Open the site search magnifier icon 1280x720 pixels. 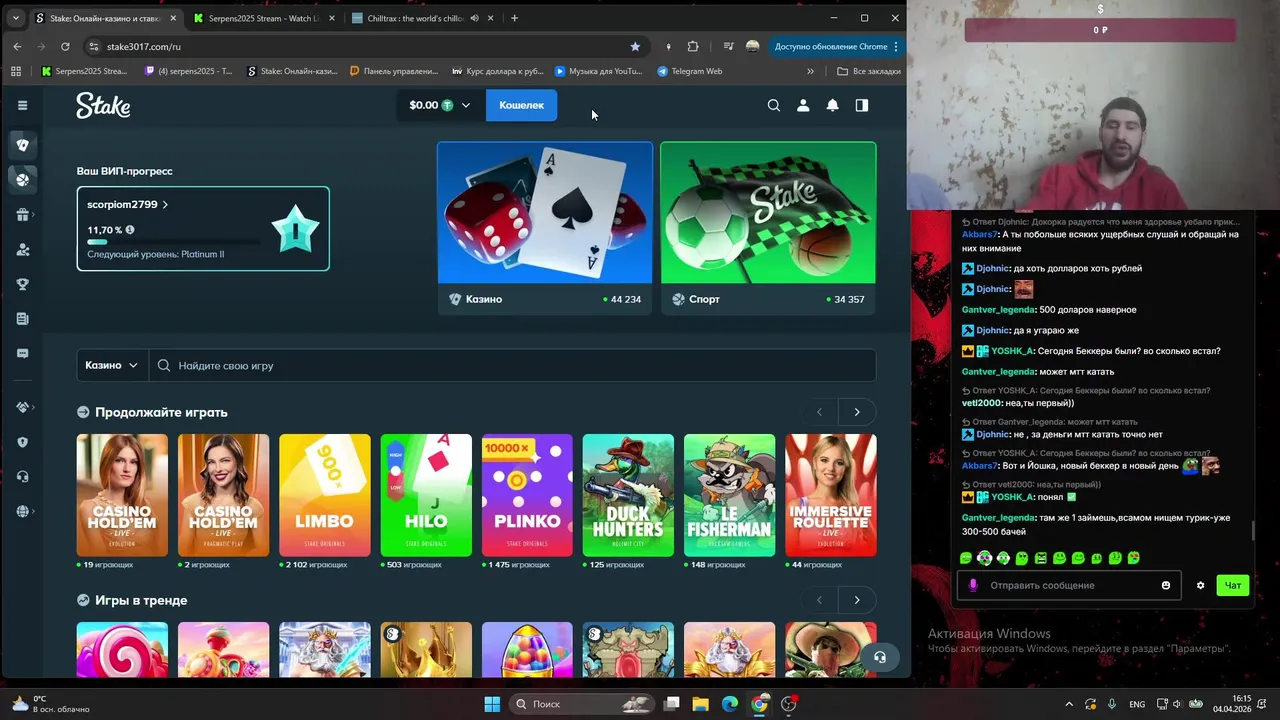(x=773, y=105)
